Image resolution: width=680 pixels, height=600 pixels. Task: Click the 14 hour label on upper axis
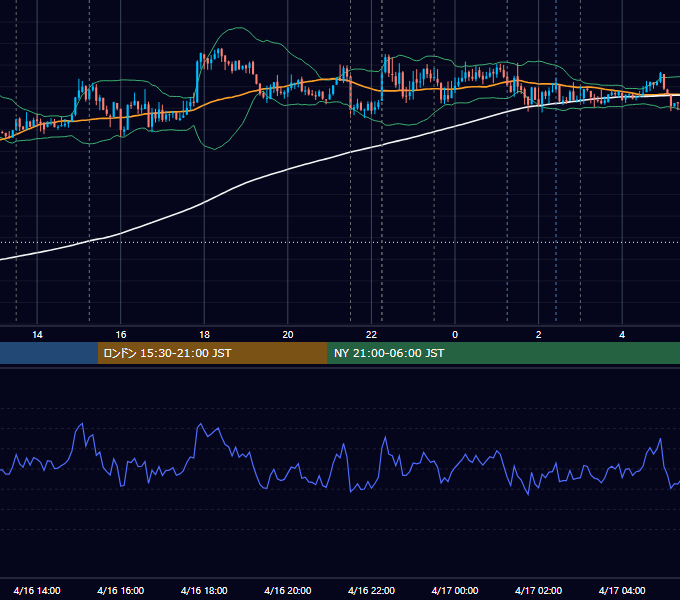click(x=37, y=335)
